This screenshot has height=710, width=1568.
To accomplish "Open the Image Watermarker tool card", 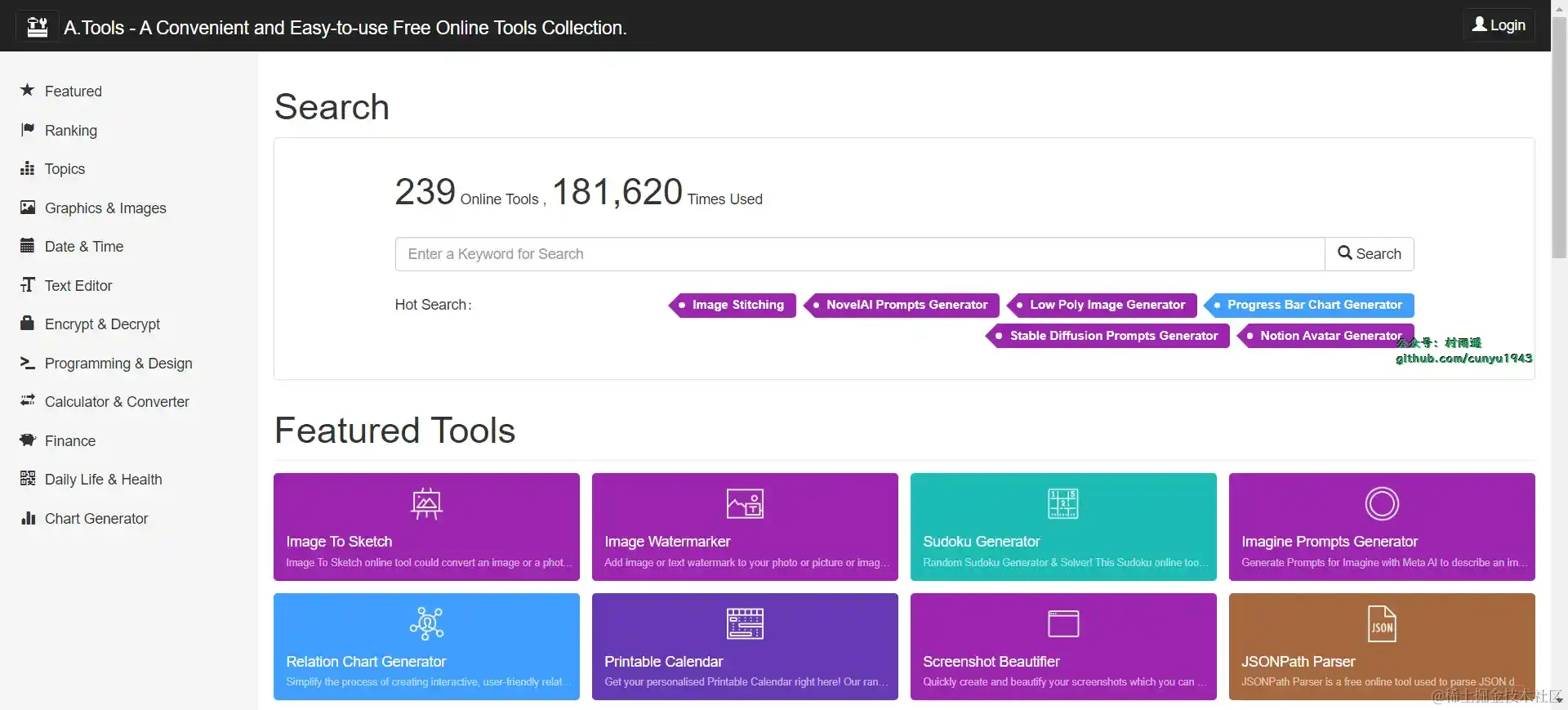I will click(x=745, y=527).
